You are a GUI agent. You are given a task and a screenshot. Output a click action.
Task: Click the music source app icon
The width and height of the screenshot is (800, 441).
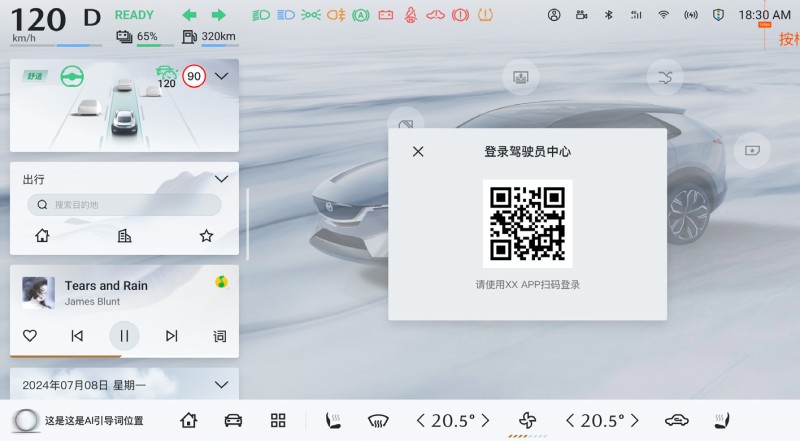tap(221, 282)
